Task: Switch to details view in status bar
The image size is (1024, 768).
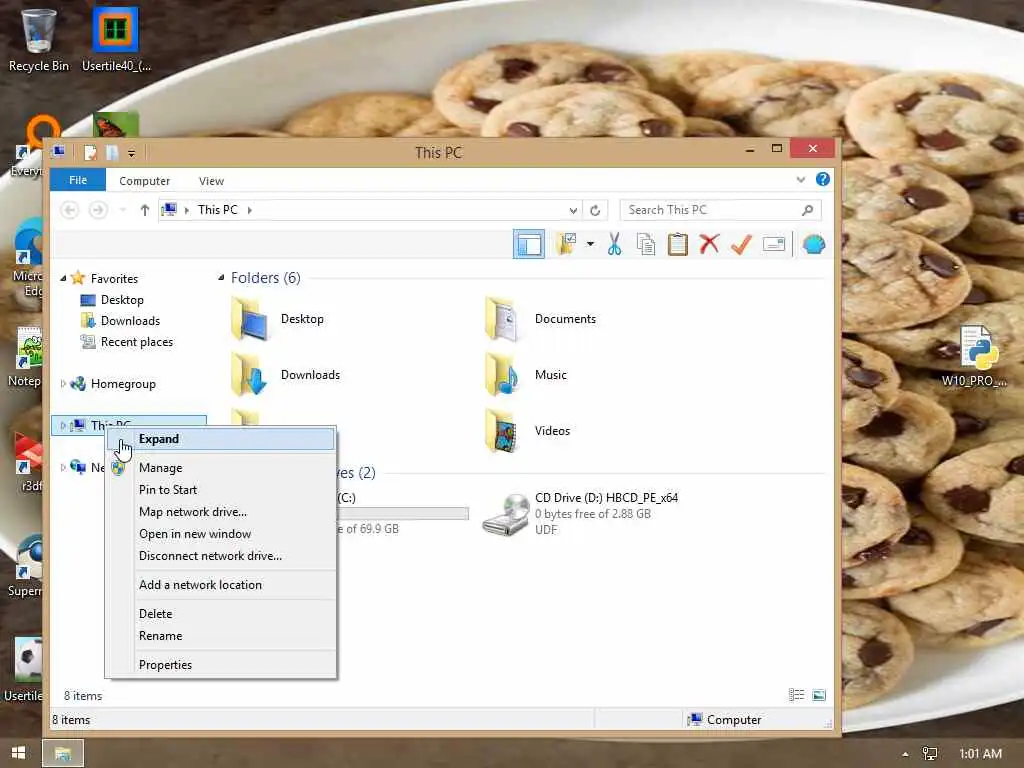Action: pyautogui.click(x=797, y=695)
